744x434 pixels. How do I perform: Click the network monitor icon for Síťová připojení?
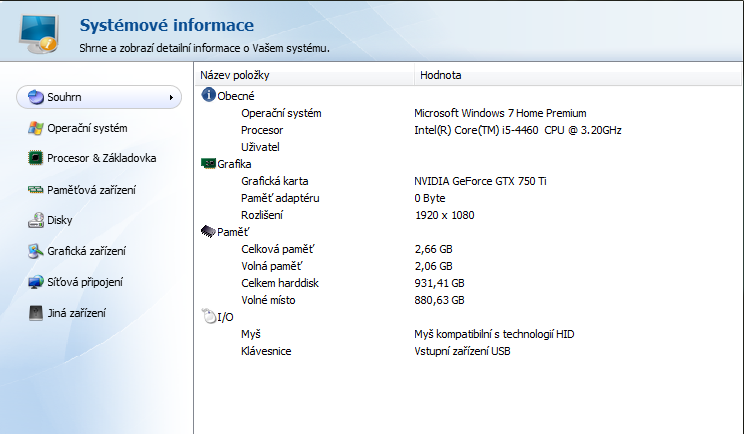36,282
